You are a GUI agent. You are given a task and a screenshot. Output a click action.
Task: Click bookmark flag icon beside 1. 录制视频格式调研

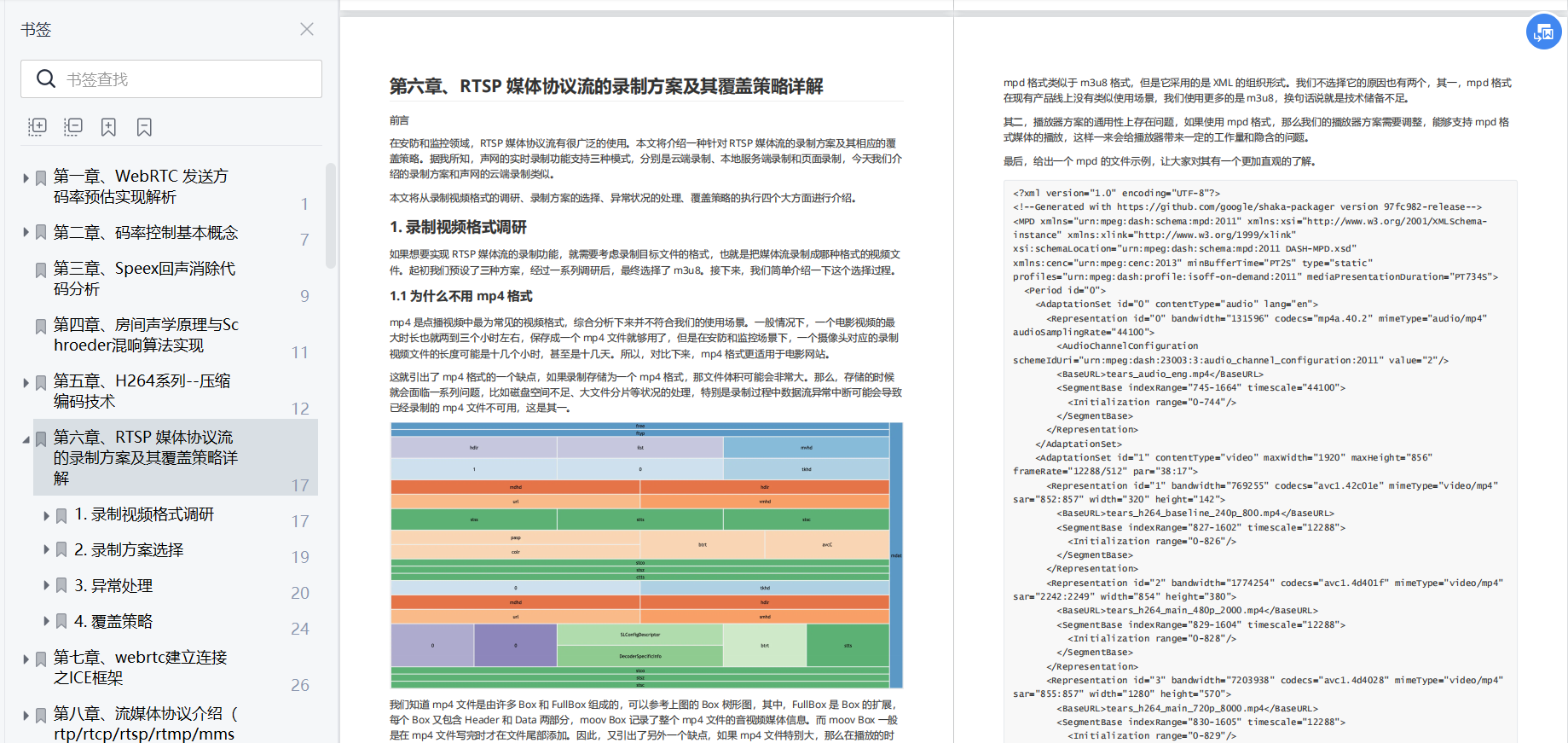click(61, 516)
